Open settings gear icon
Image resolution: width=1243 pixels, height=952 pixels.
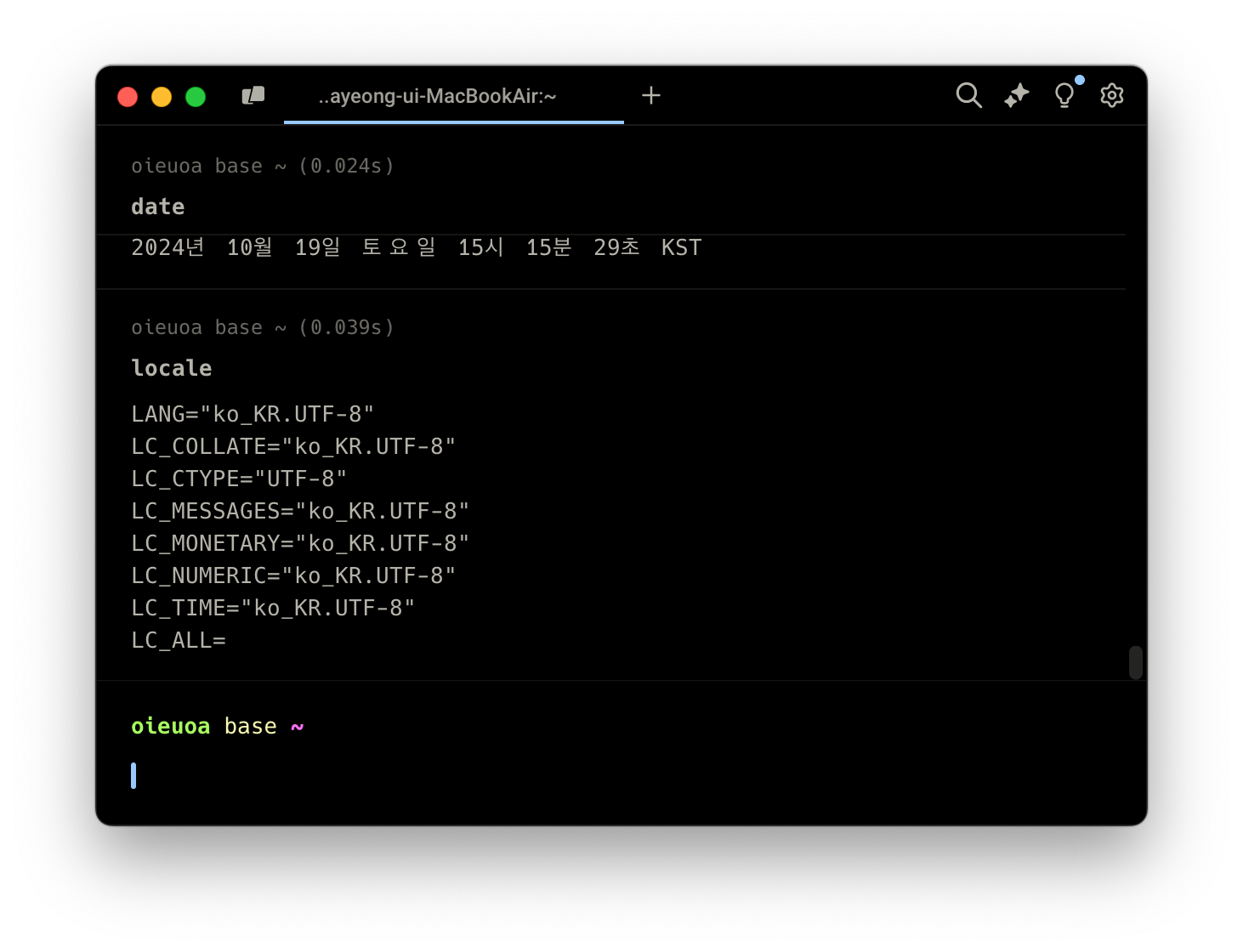point(1111,95)
